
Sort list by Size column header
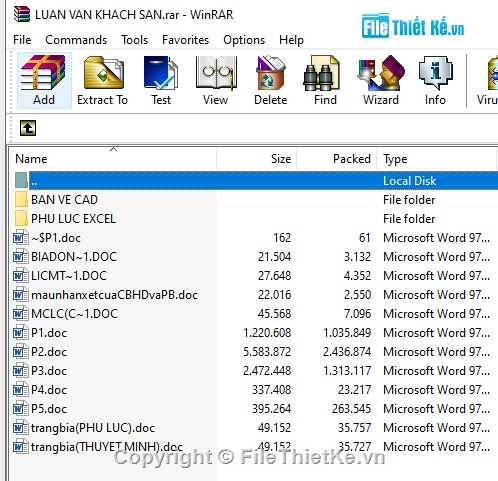[257, 159]
